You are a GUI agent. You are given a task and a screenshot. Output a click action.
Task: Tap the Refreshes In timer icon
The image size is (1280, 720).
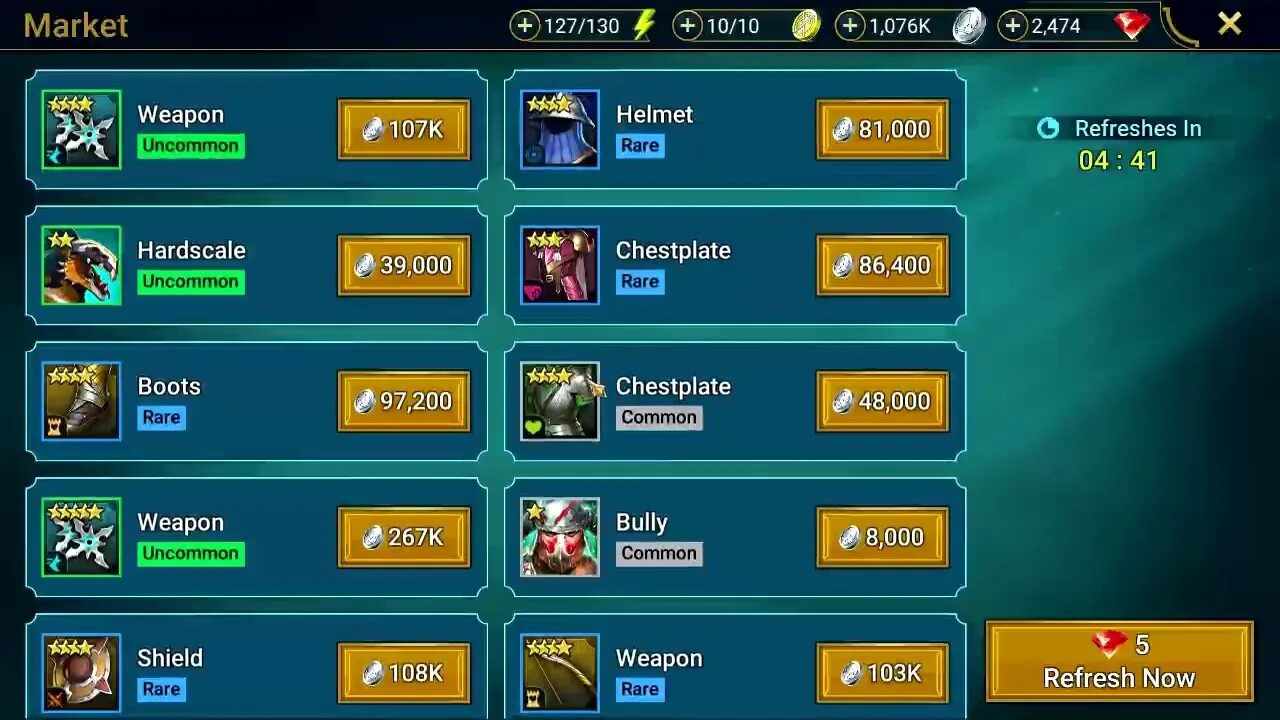click(x=1048, y=128)
